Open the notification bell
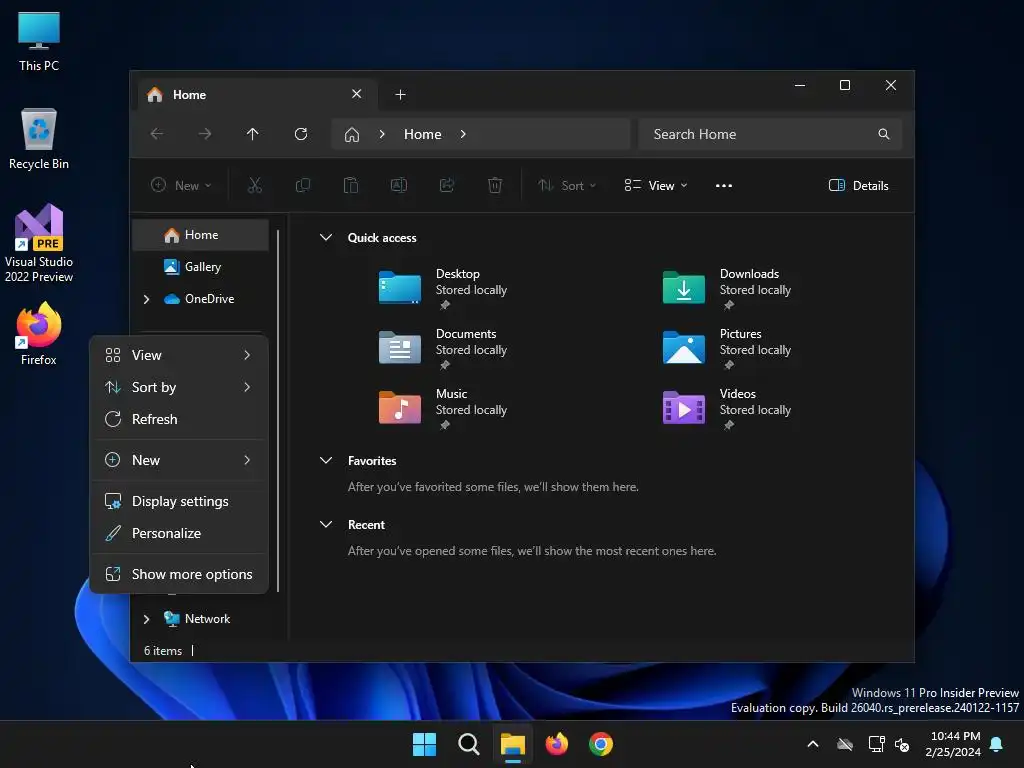Viewport: 1024px width, 768px height. (997, 744)
